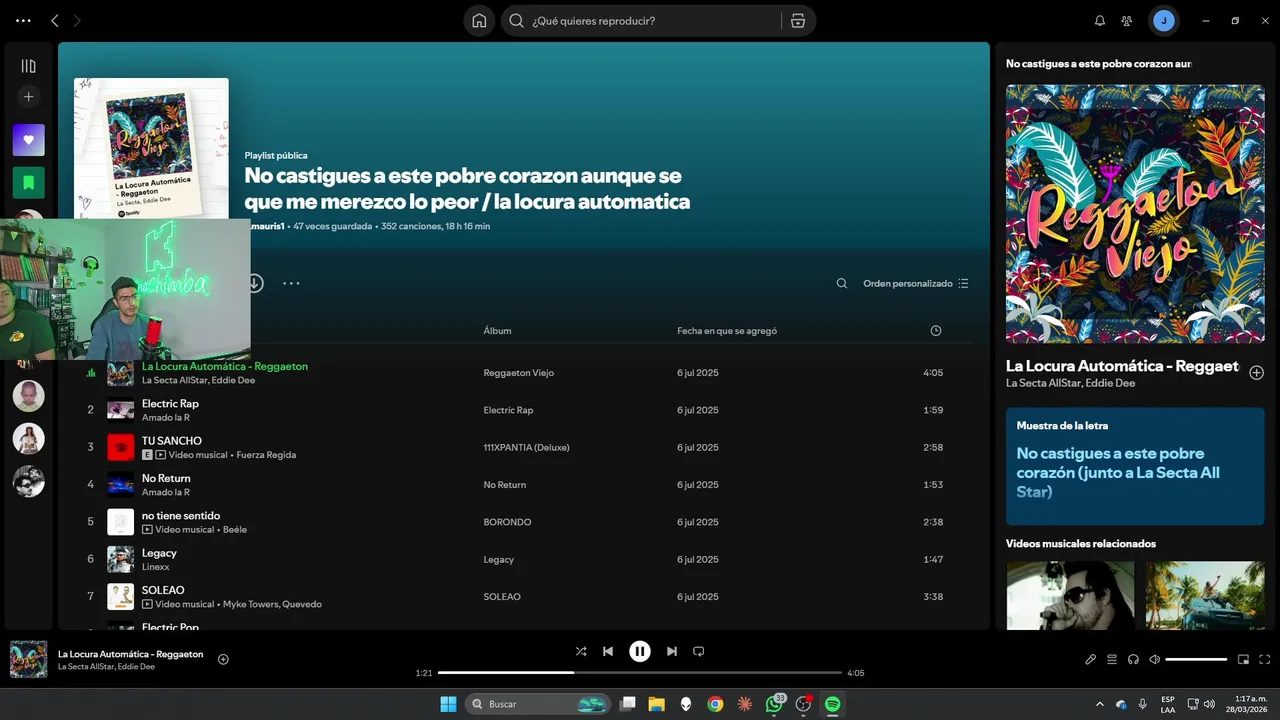Open Windows Start menu

point(448,704)
